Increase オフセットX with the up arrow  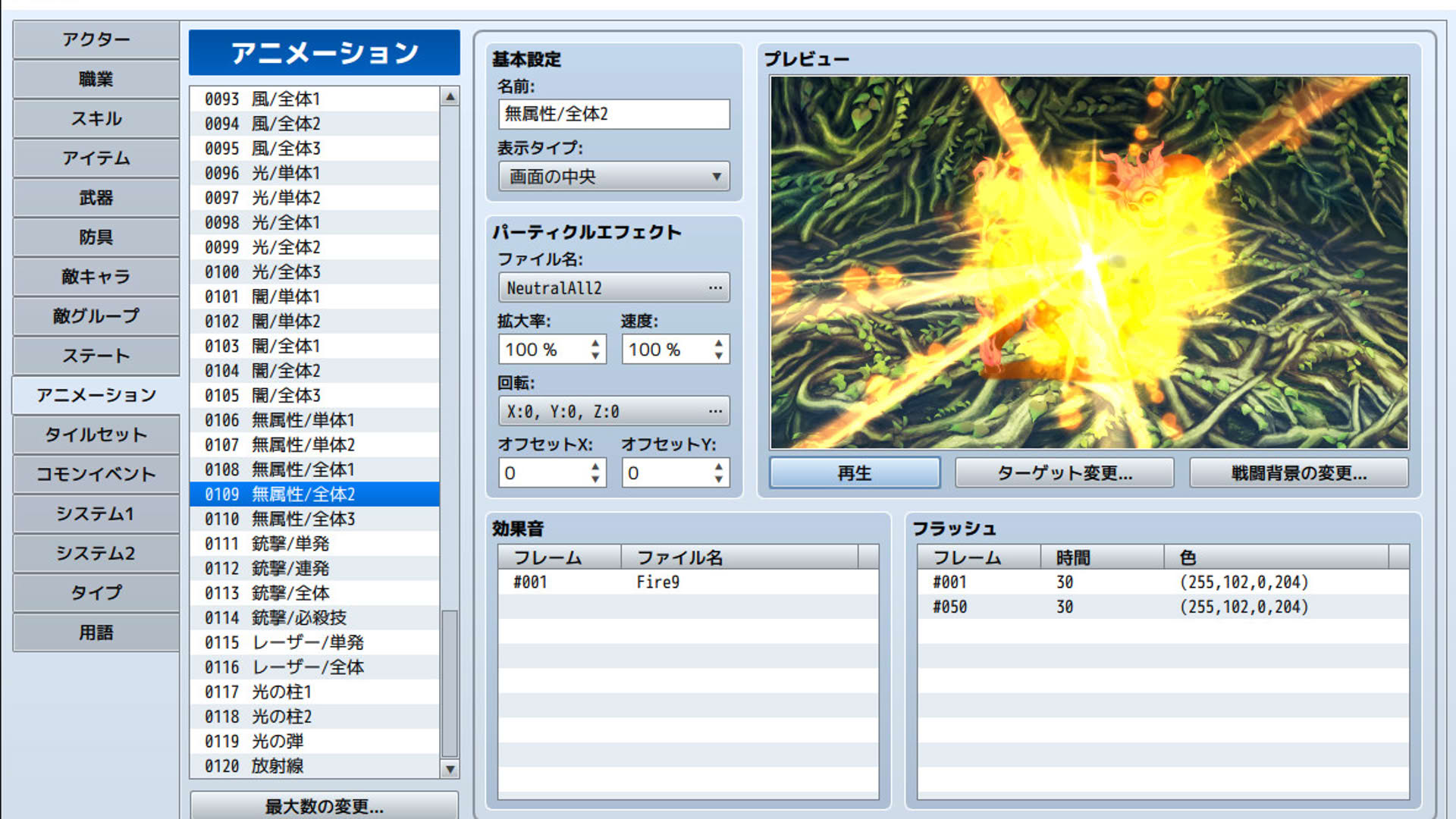[x=595, y=466]
